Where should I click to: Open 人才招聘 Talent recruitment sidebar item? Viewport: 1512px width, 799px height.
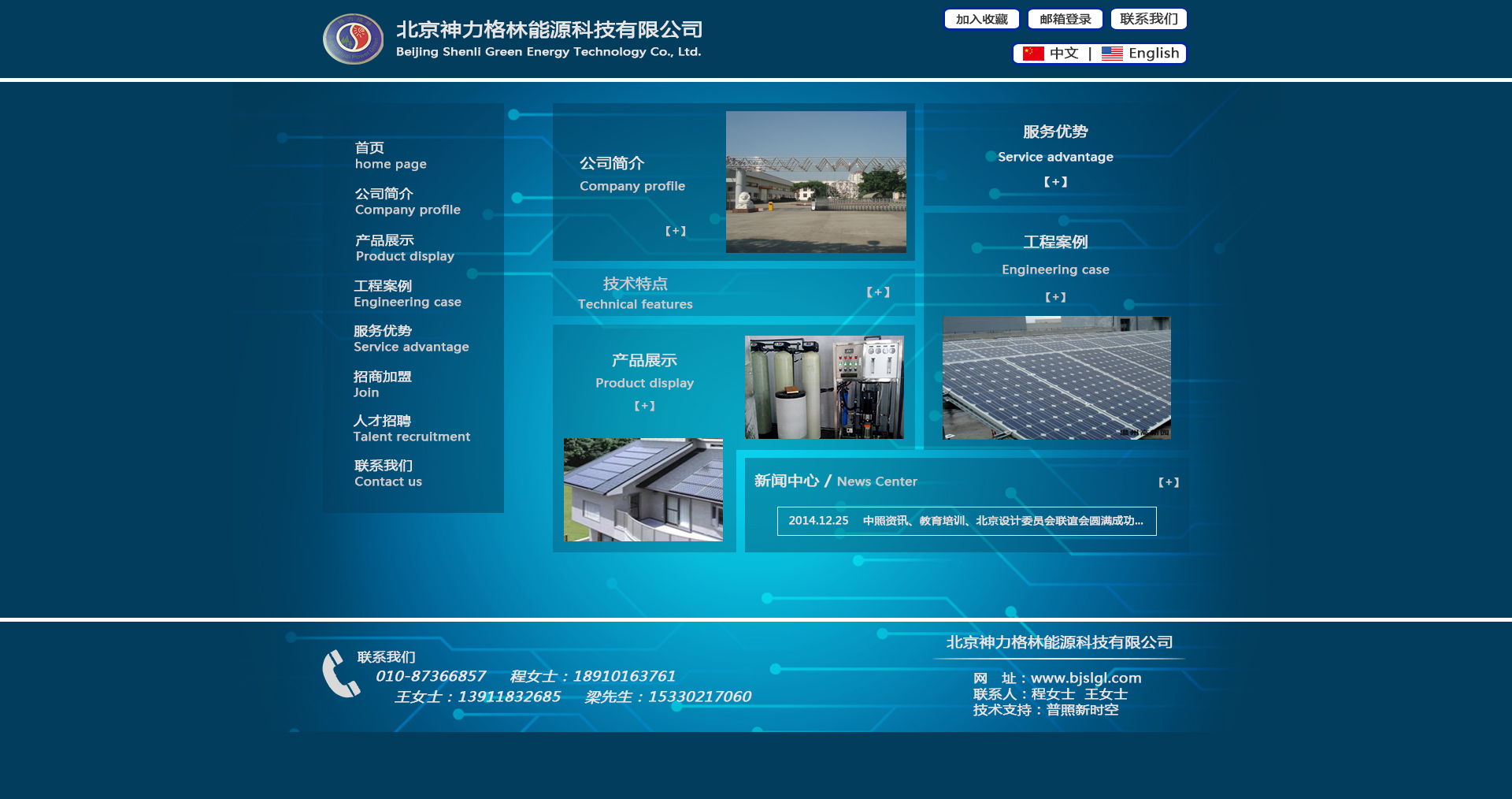click(411, 428)
